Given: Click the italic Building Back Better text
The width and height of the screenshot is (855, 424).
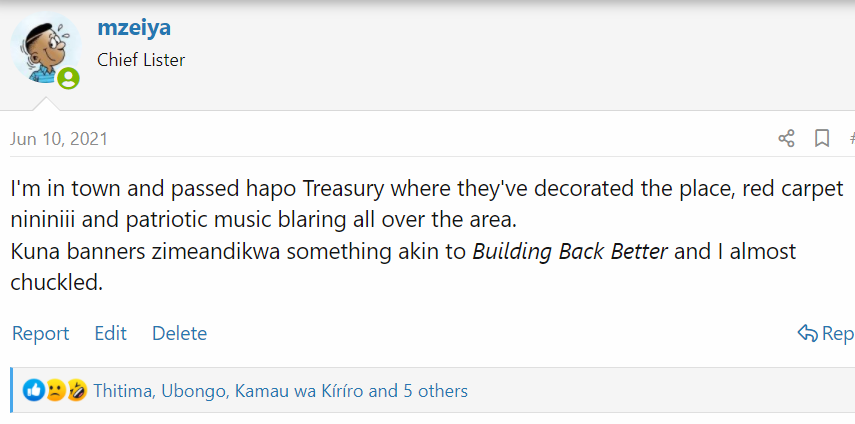Looking at the screenshot, I should click(570, 252).
